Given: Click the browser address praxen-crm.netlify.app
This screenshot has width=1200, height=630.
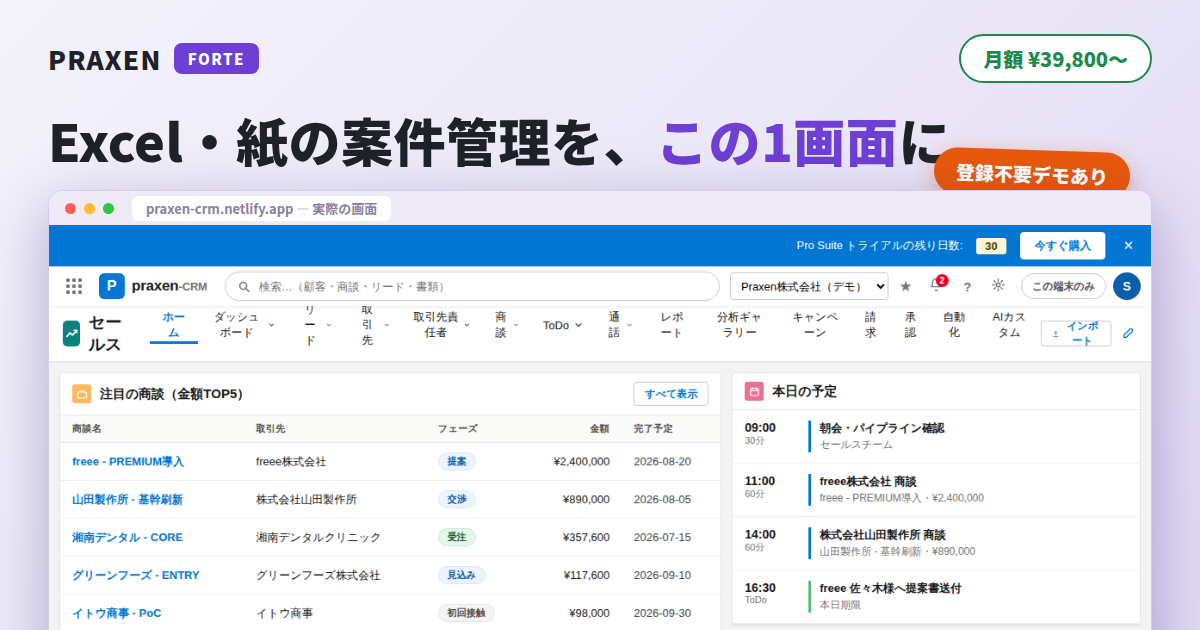Looking at the screenshot, I should coord(219,209).
